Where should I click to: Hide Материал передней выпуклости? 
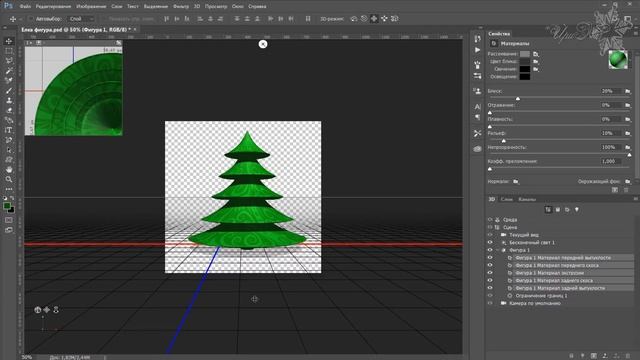pos(490,258)
